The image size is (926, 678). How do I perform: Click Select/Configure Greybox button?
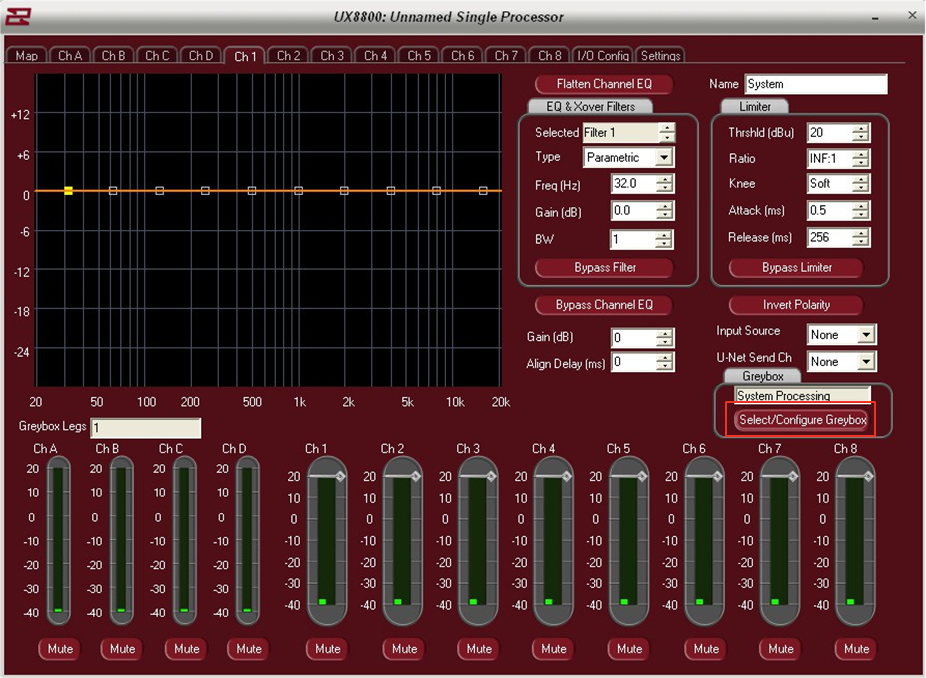802,420
